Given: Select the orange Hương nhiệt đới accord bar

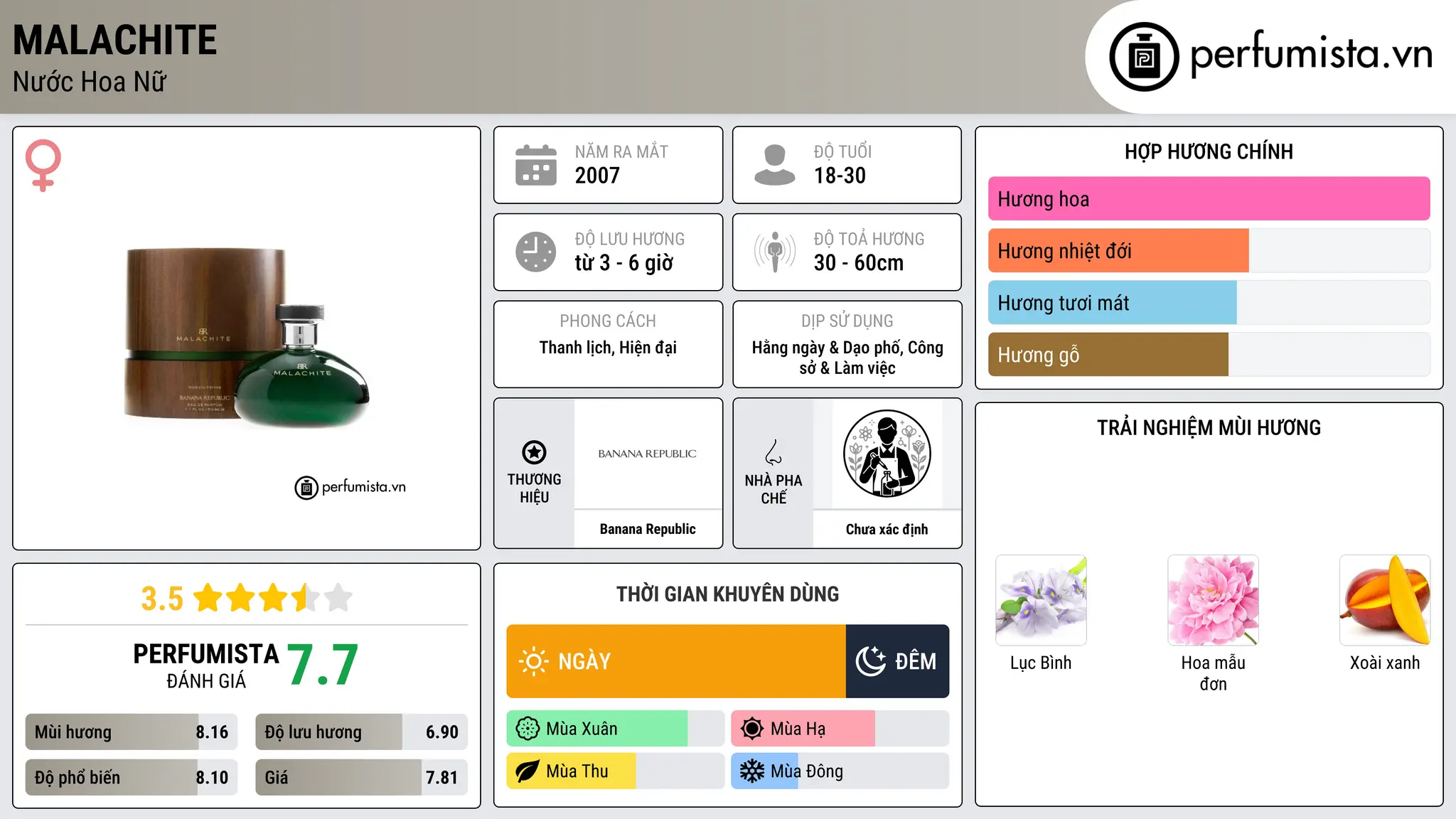Looking at the screenshot, I should point(1118,251).
